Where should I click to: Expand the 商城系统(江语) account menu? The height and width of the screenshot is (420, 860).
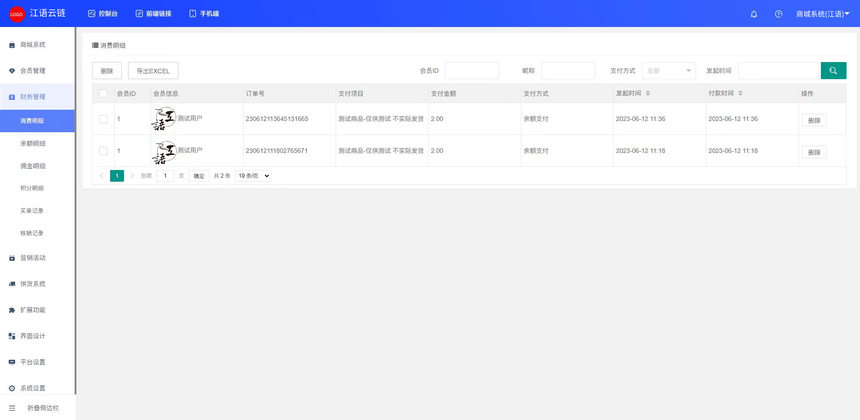tap(822, 14)
